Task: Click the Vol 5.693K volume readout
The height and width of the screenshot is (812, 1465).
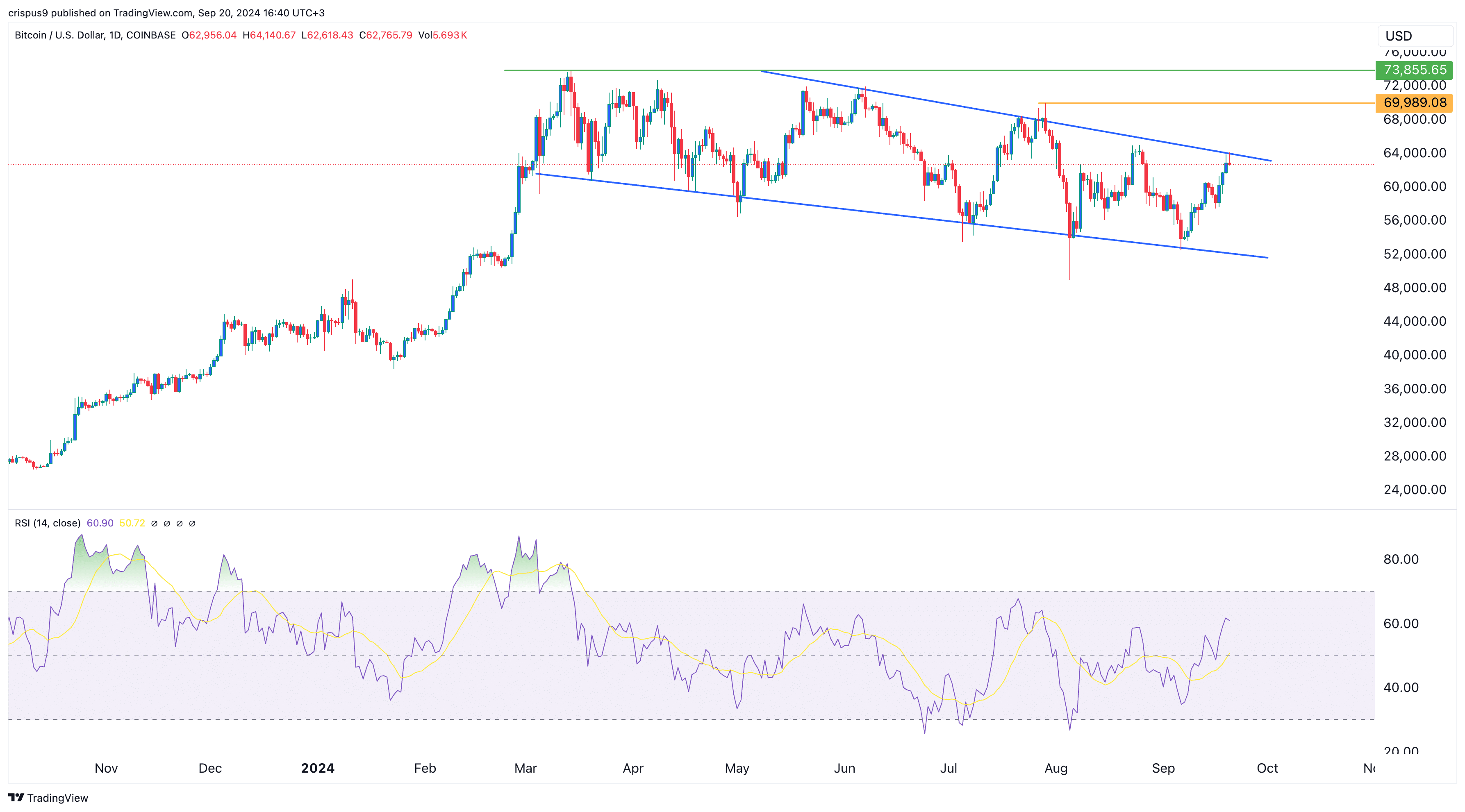Action: (442, 35)
